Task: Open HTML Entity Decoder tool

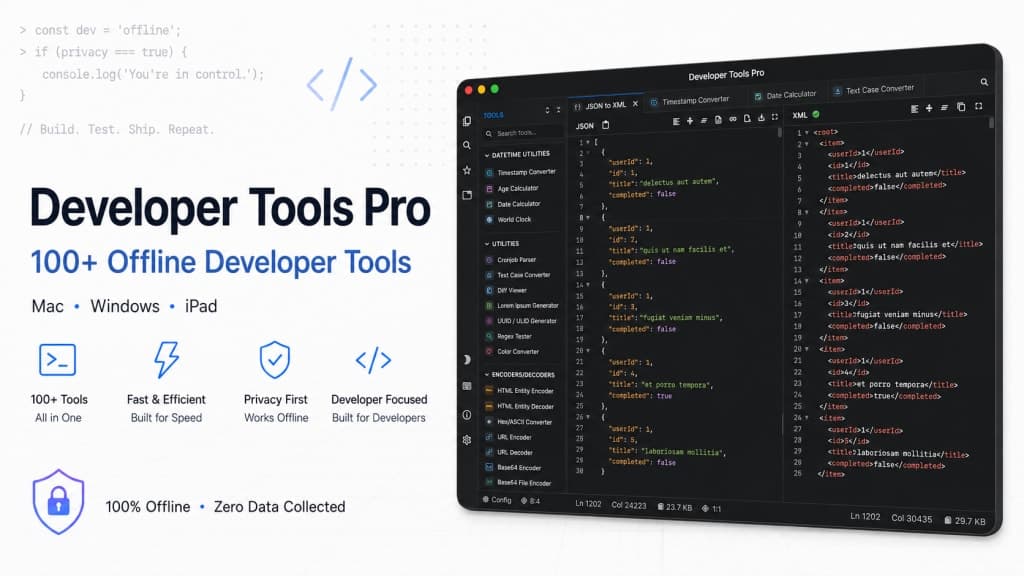Action: click(519, 406)
